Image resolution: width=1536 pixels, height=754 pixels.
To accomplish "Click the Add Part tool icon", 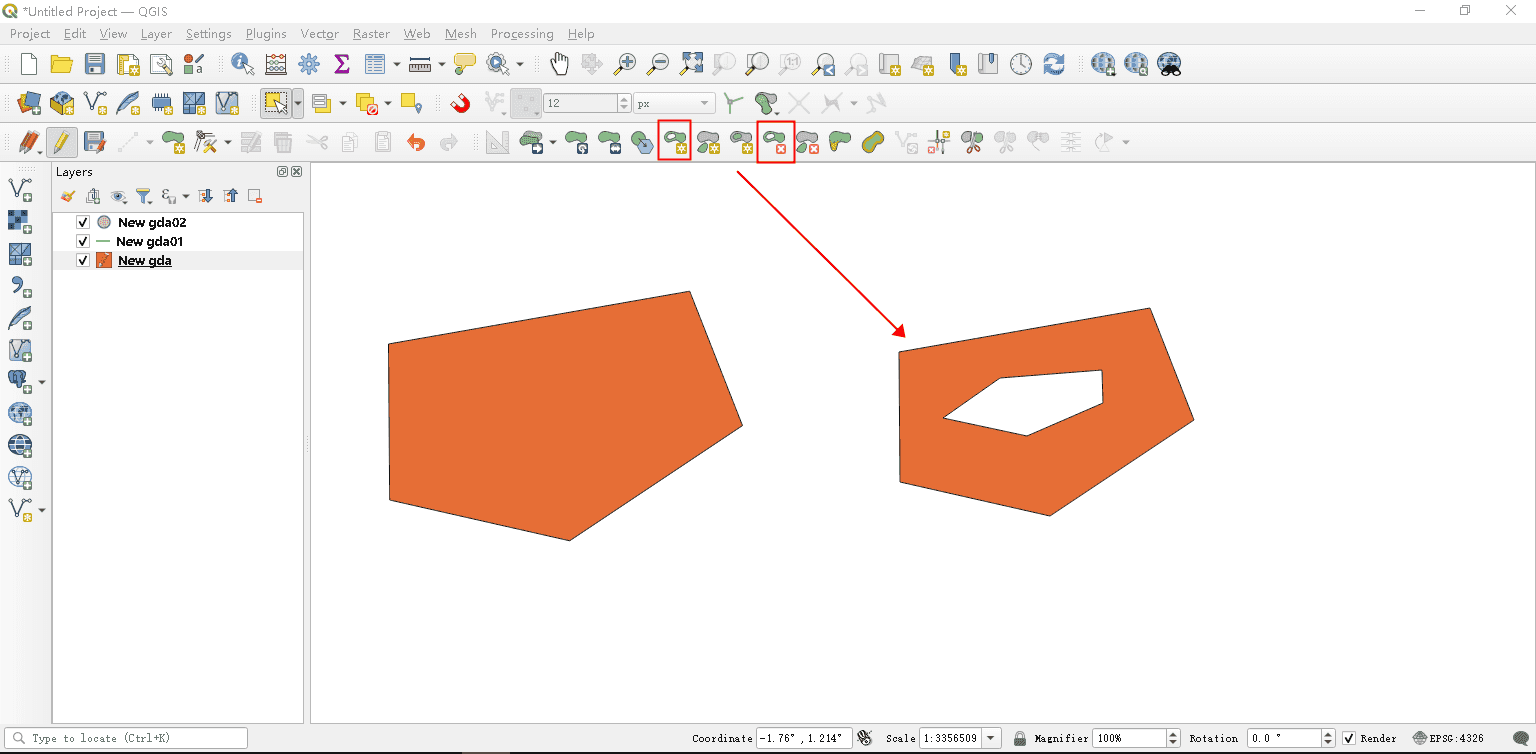I will click(x=709, y=142).
